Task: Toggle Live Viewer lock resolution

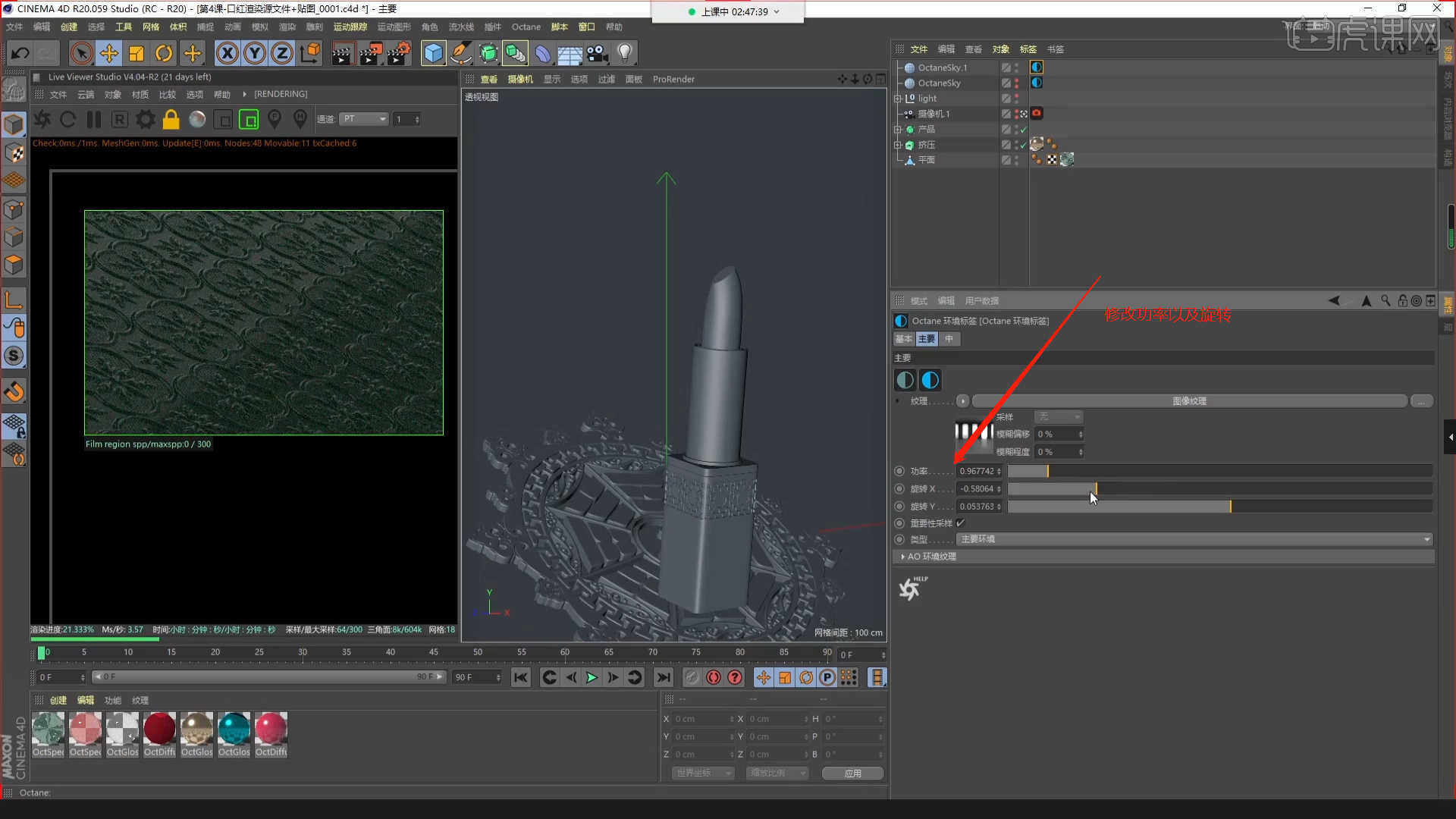Action: click(171, 119)
